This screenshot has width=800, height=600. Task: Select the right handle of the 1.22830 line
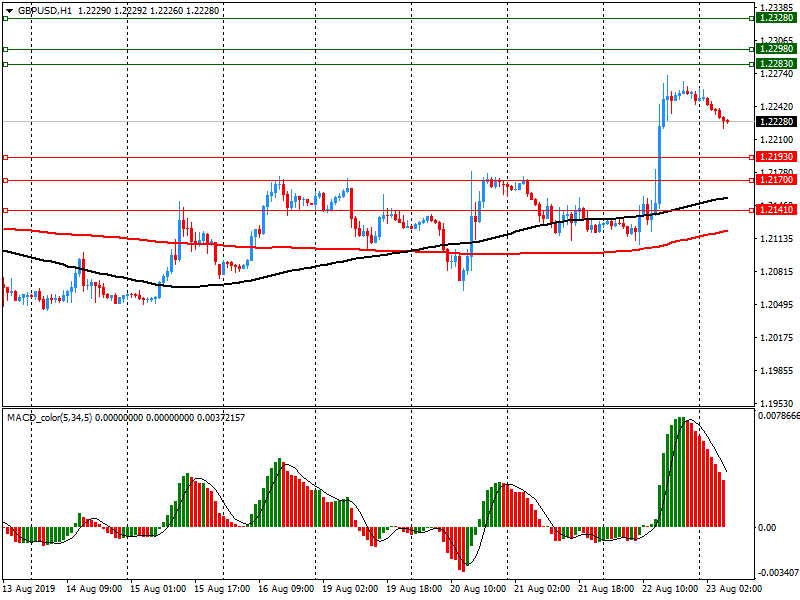point(752,64)
